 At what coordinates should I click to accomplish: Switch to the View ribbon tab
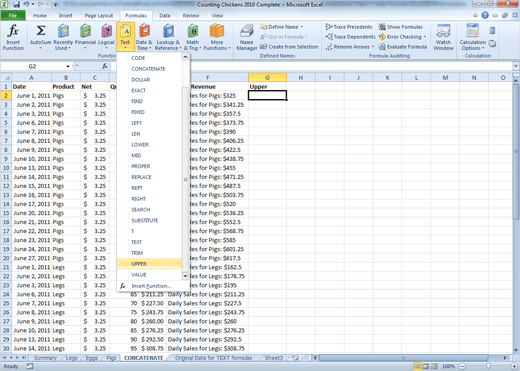tap(217, 15)
